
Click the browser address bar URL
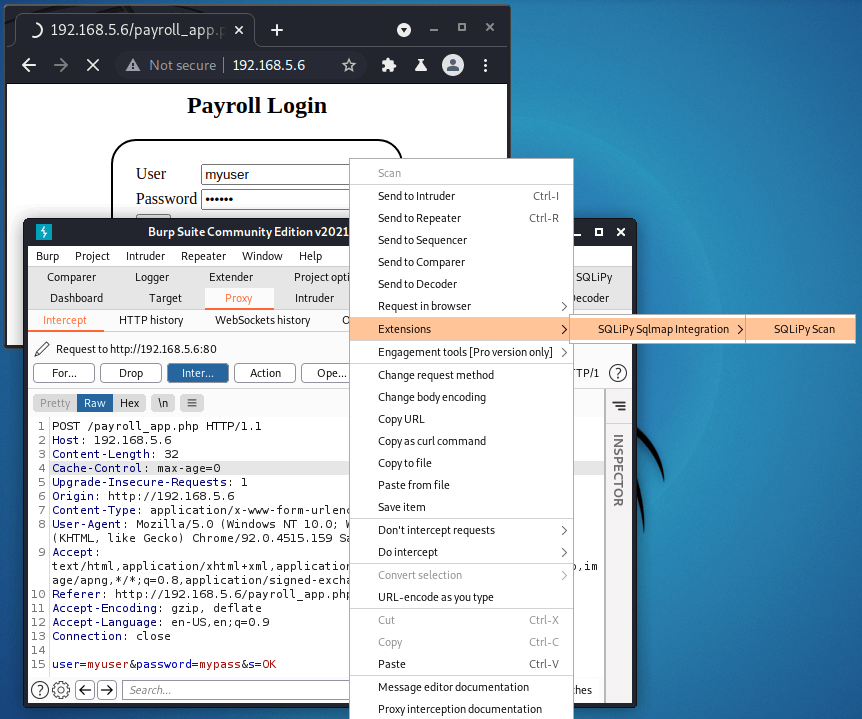[x=269, y=65]
